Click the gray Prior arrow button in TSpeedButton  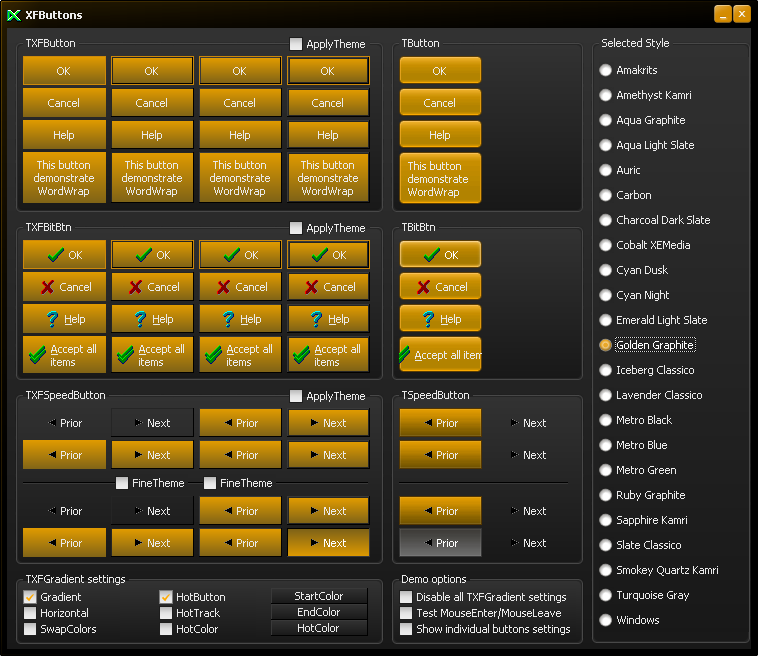(440, 543)
